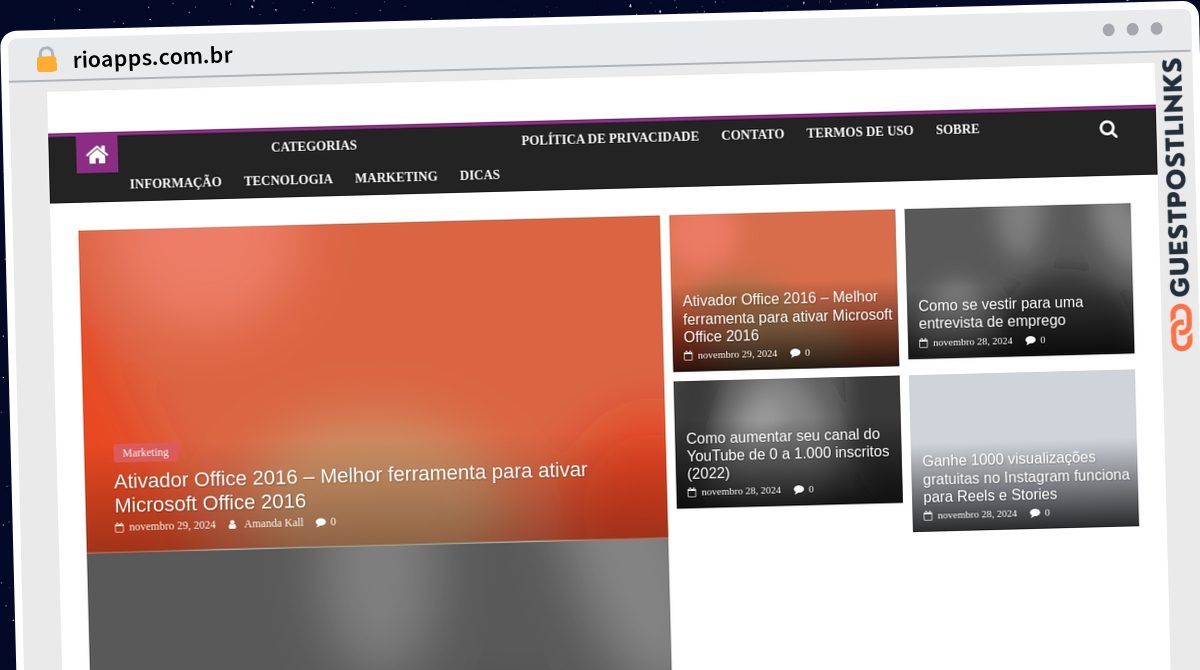Click author name Amanda Kall

point(274,523)
